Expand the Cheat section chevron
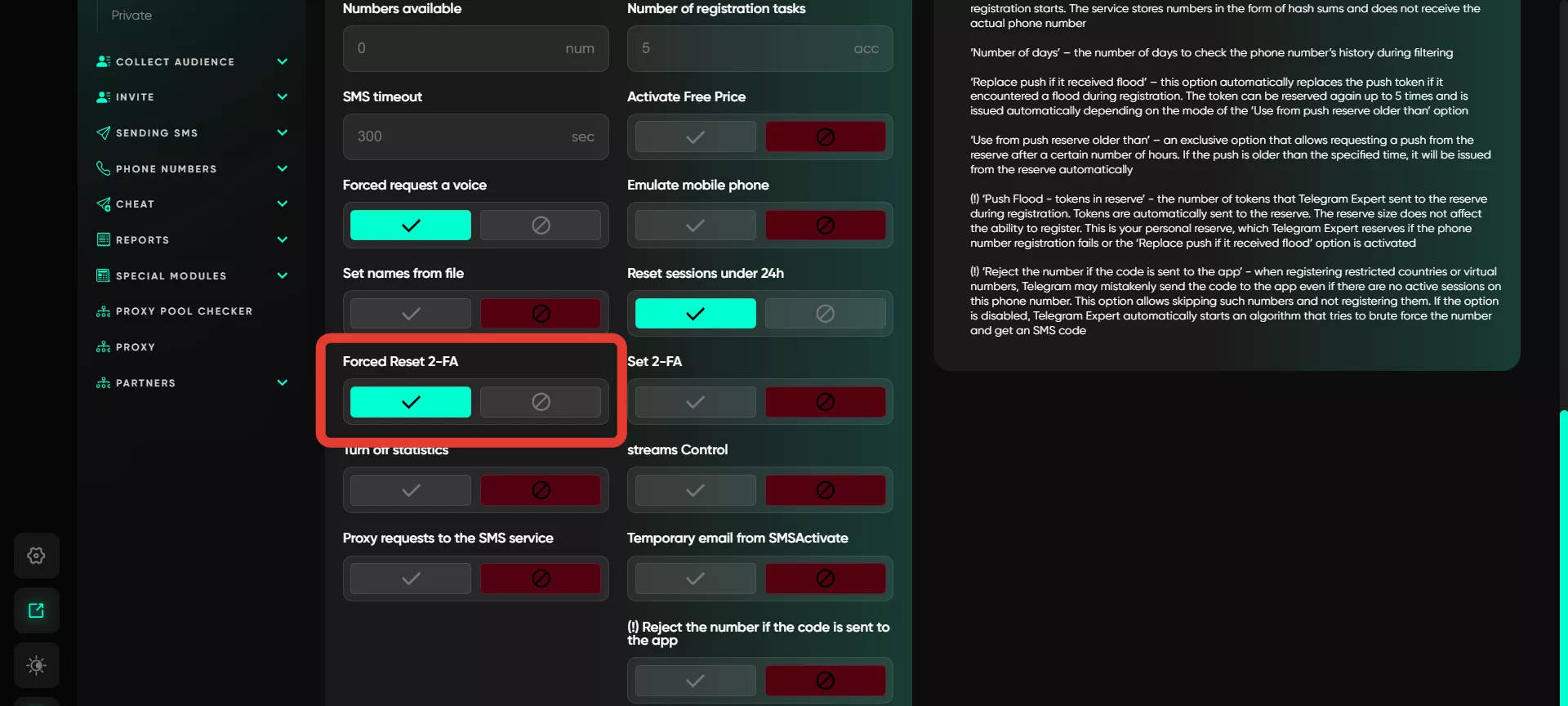The image size is (1568, 706). click(283, 203)
